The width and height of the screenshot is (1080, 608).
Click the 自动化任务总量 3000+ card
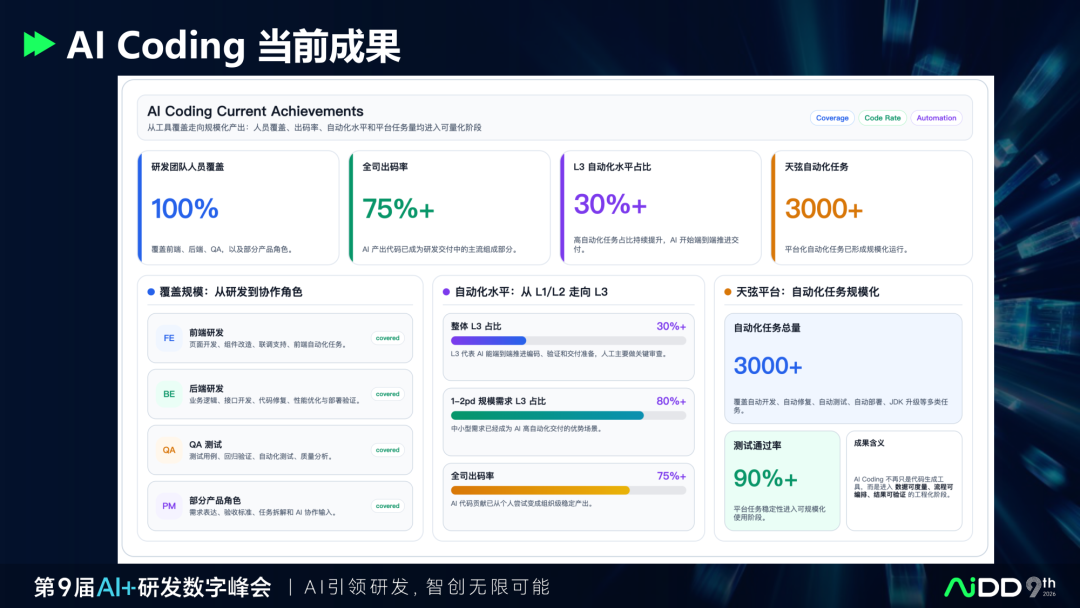tap(843, 368)
